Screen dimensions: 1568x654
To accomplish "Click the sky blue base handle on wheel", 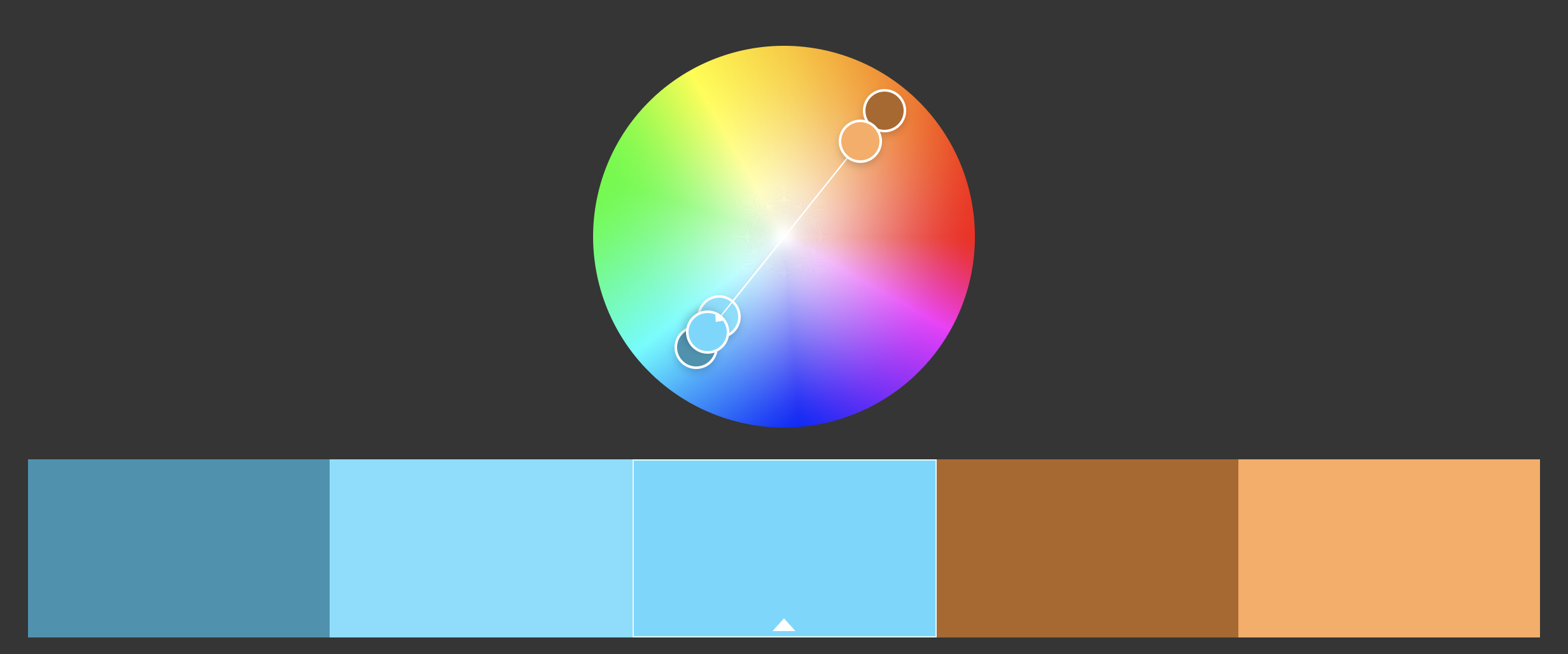I will click(708, 332).
